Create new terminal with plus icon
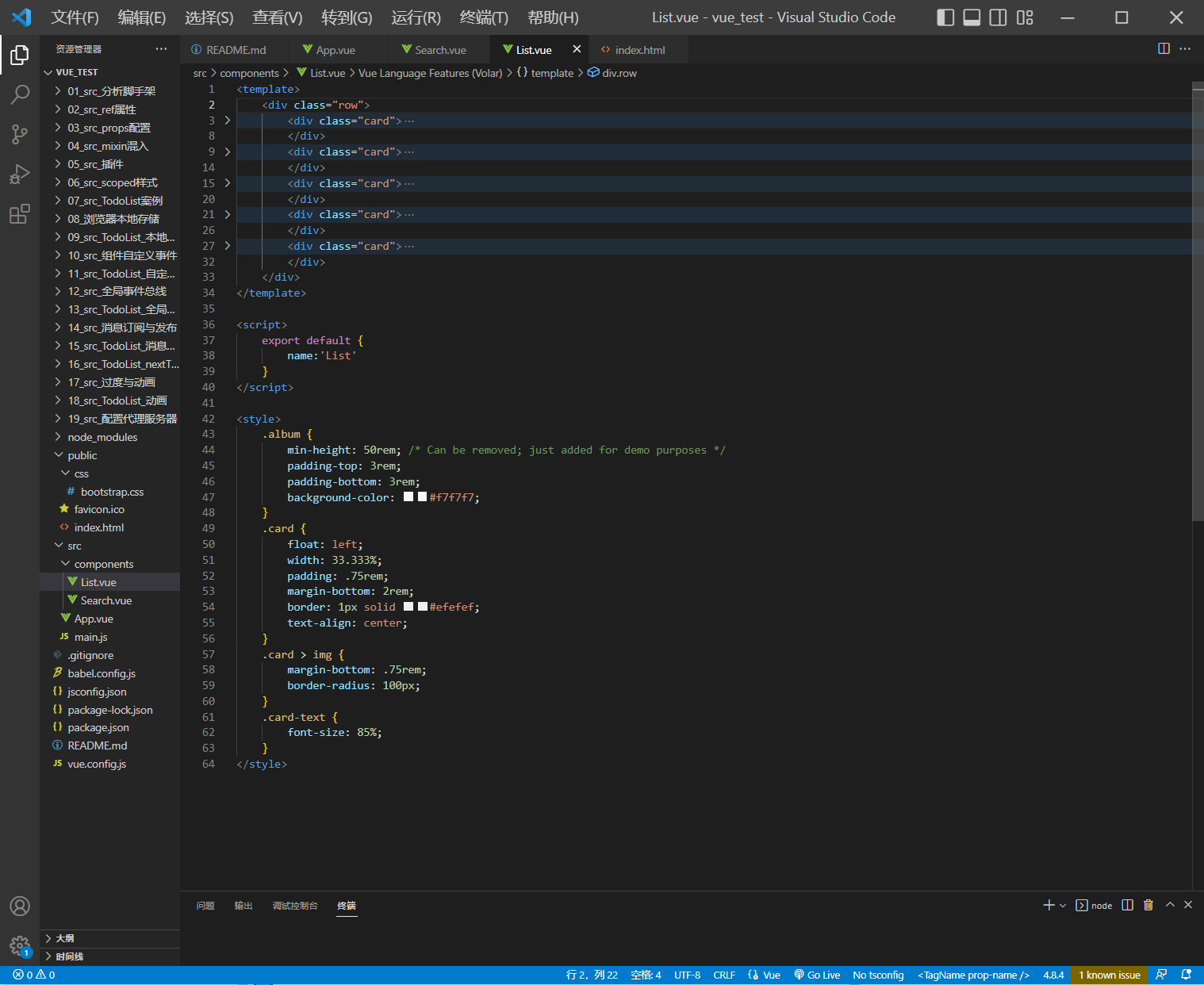Screen dimensions: 1204x985 [x=1049, y=905]
